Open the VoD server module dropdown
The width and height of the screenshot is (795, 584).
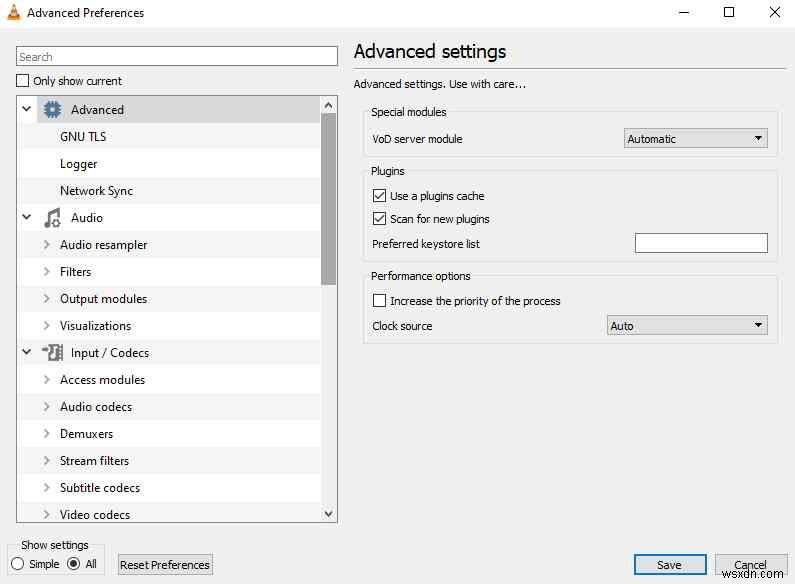[x=696, y=139]
